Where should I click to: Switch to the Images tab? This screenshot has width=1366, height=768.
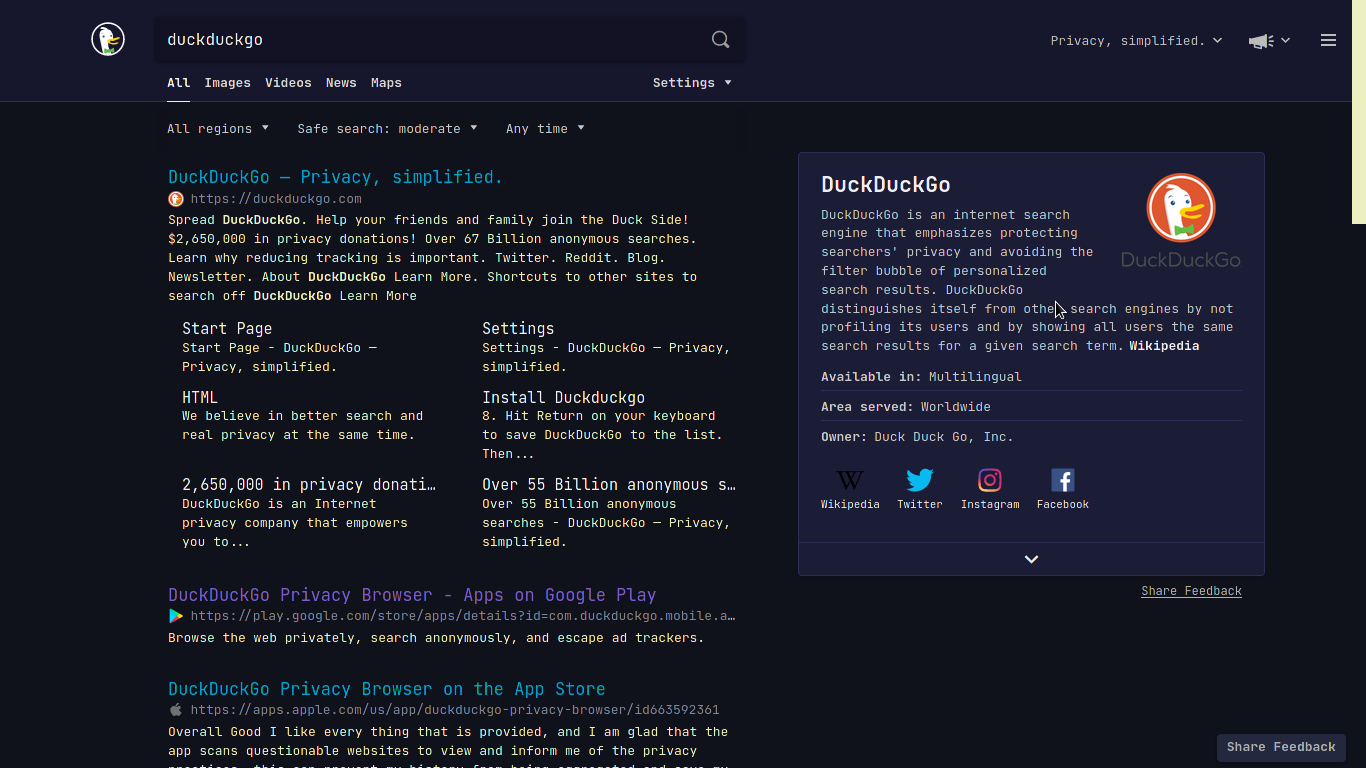pyautogui.click(x=227, y=83)
